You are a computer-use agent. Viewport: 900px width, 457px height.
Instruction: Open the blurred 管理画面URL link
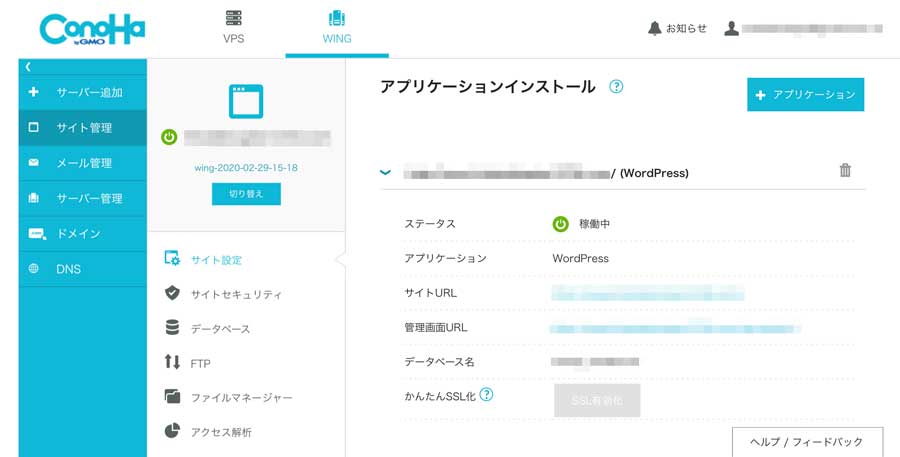[675, 328]
